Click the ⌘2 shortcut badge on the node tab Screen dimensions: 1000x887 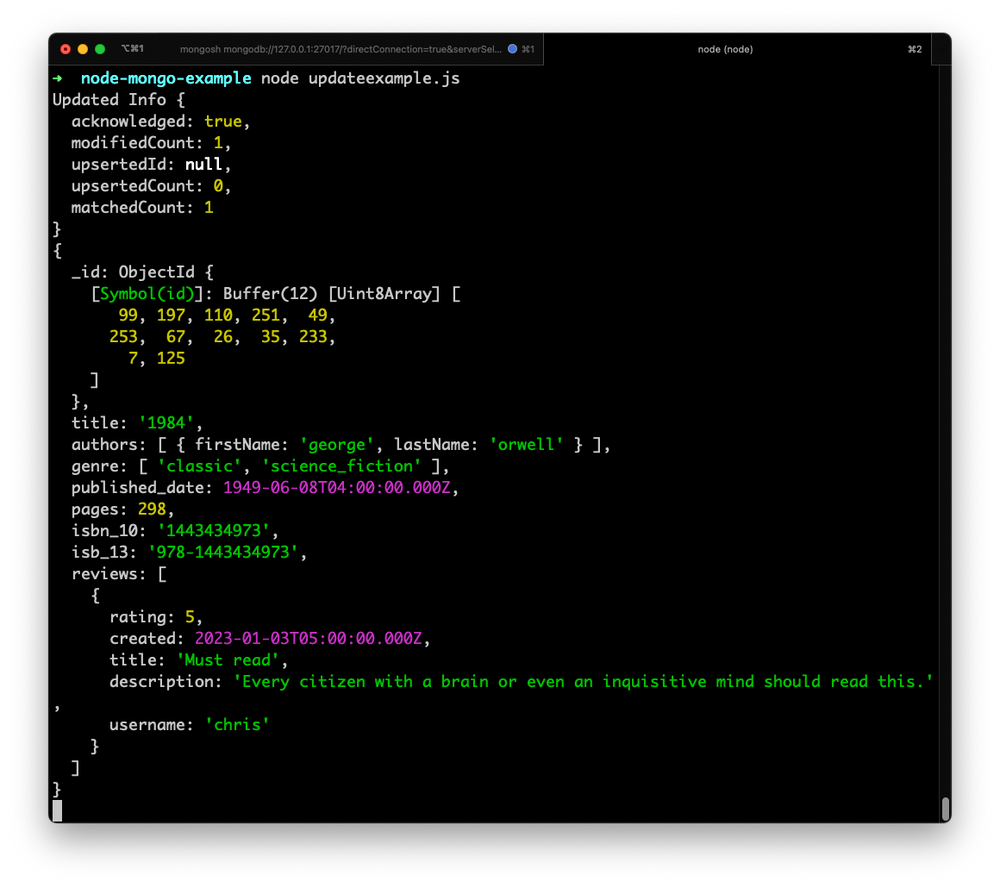pyautogui.click(x=916, y=49)
